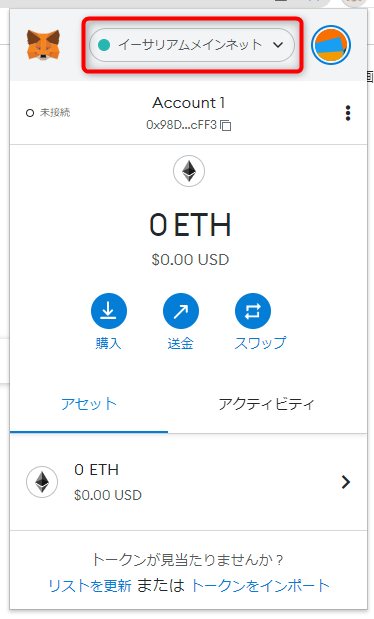This screenshot has width=374, height=619.
Task: Open the account avatar menu
Action: (x=331, y=45)
